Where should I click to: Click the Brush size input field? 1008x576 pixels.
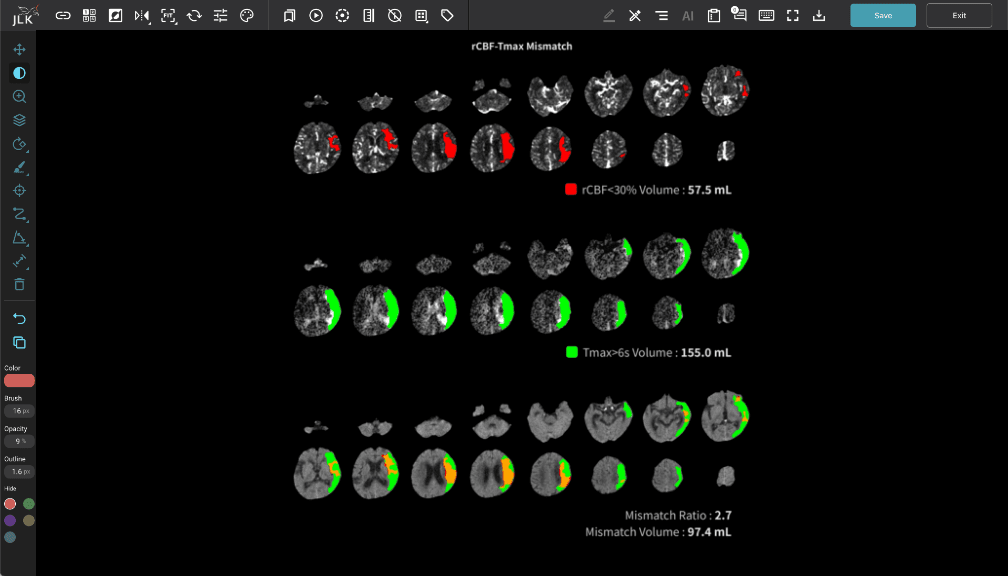coord(19,411)
